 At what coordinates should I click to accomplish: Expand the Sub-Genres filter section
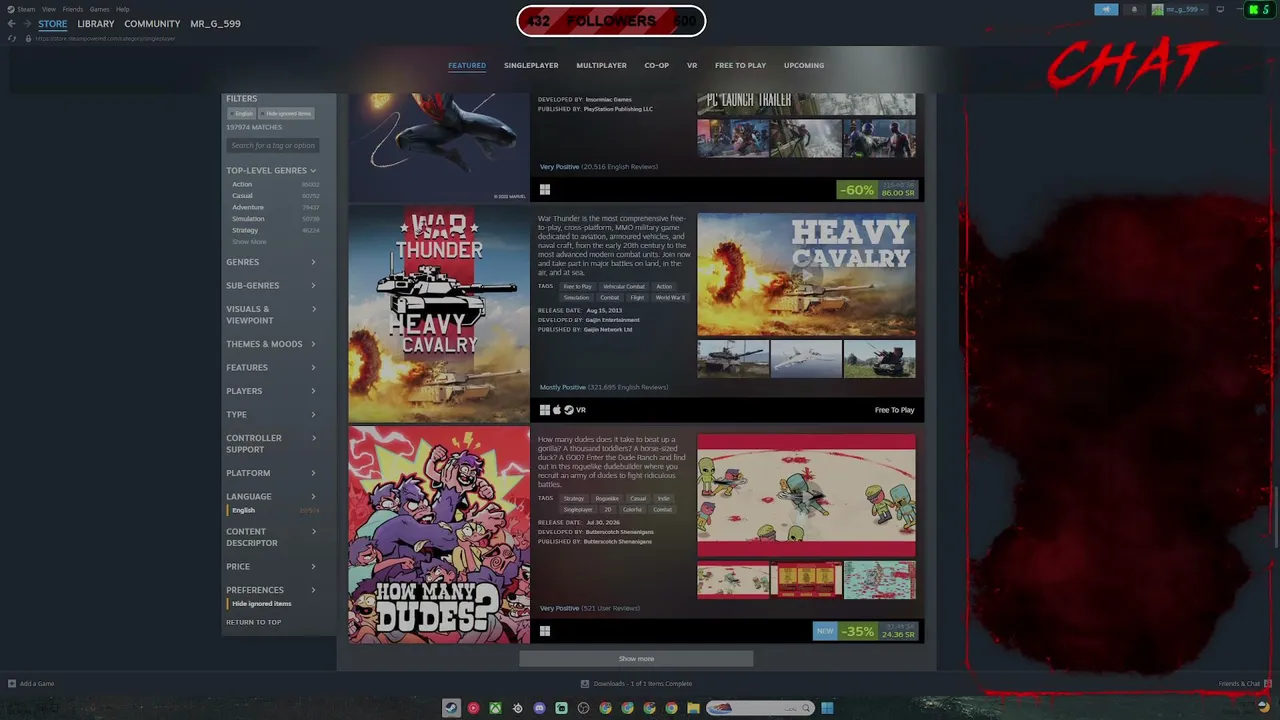click(271, 286)
